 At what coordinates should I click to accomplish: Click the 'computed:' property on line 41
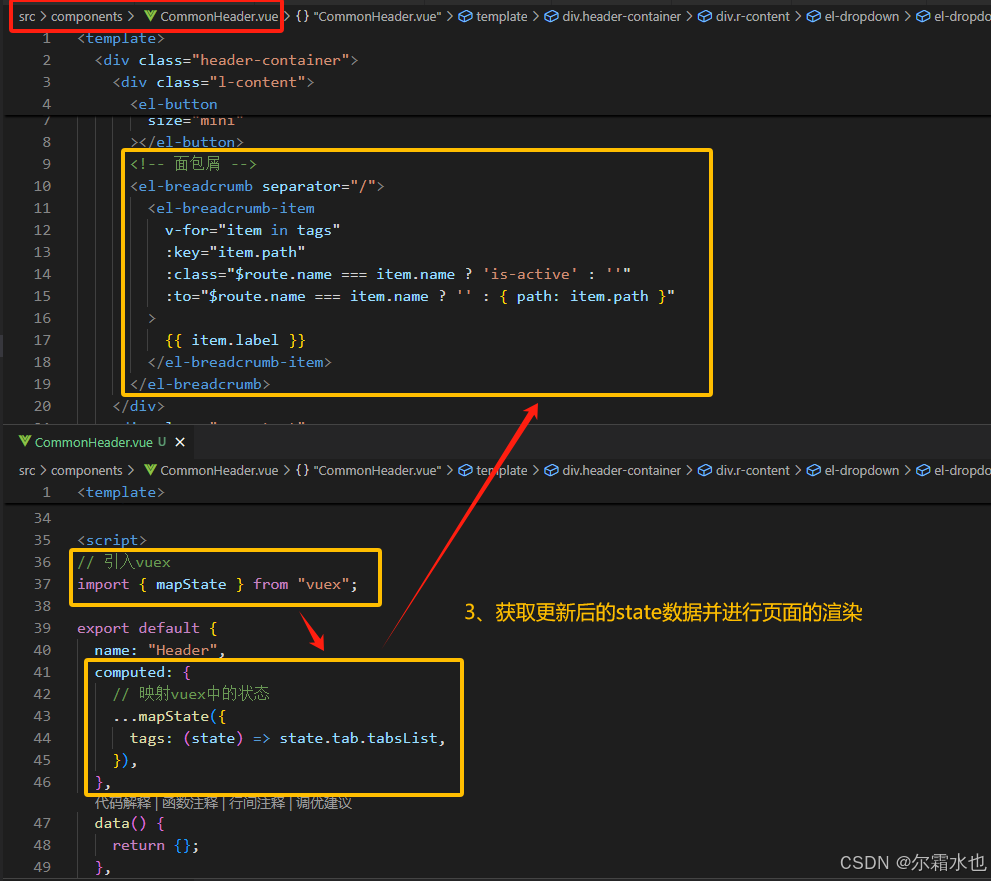tap(133, 672)
